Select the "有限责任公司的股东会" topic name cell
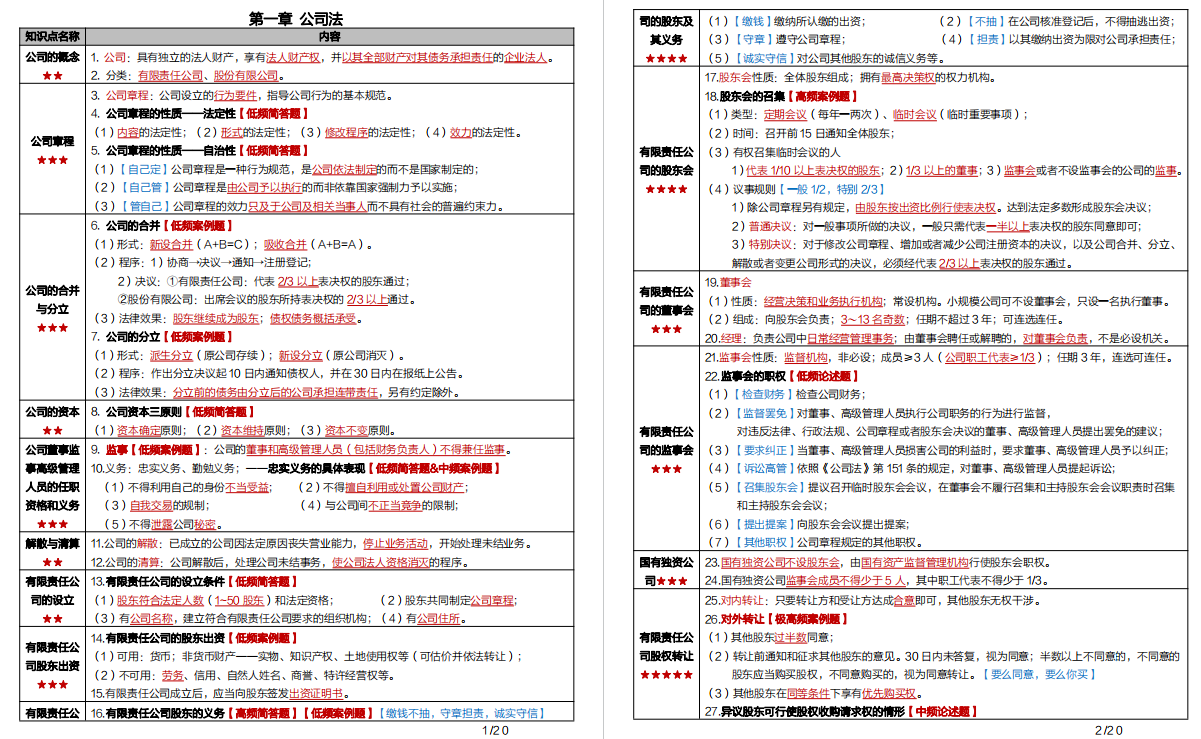Viewport: 1201px width, 739px height. click(666, 169)
